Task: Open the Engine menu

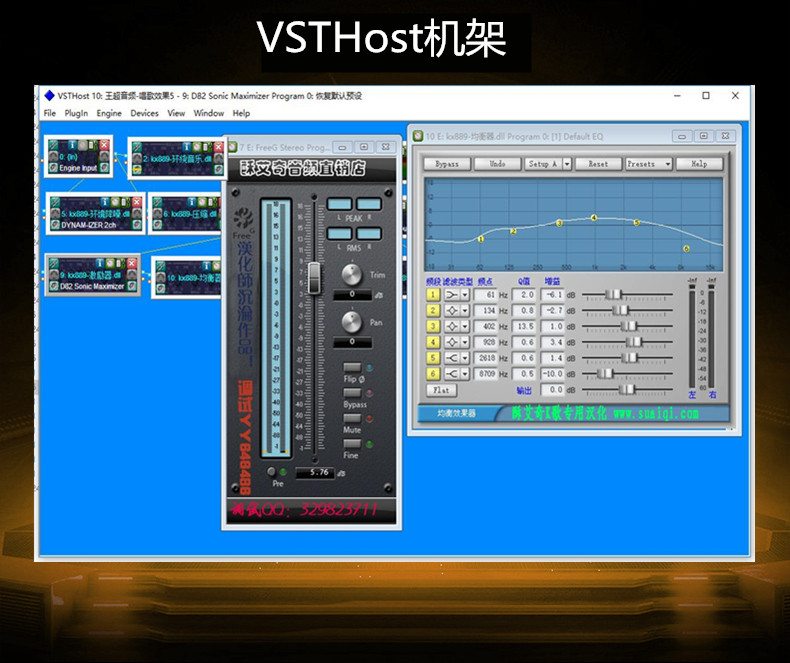Action: point(109,113)
